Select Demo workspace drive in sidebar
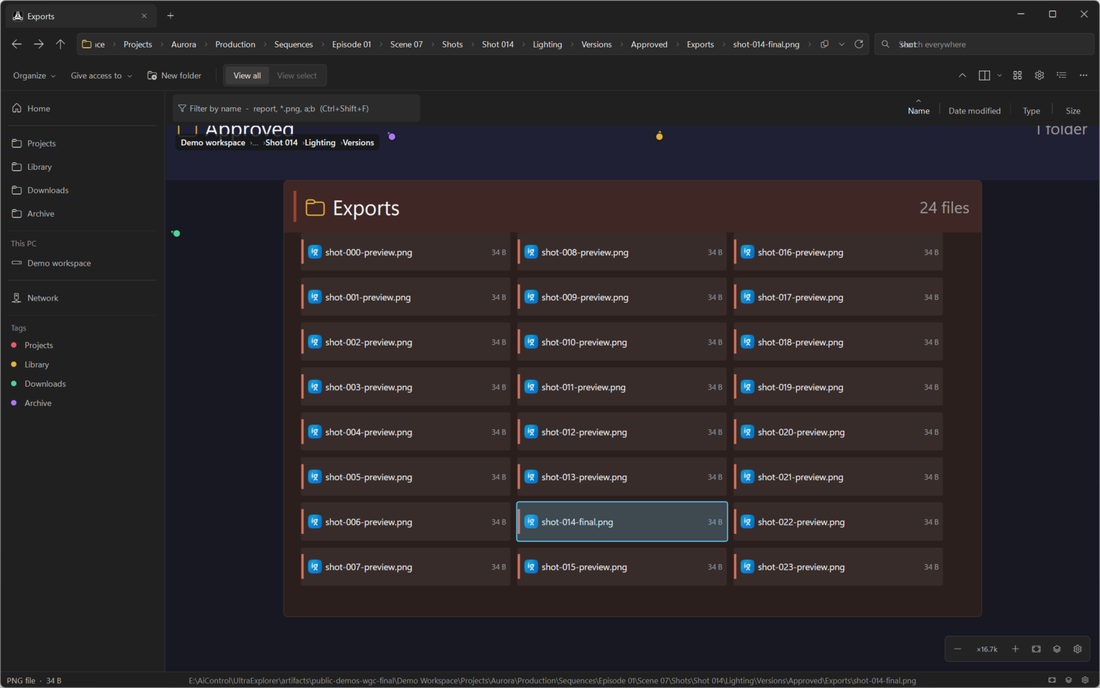This screenshot has width=1100, height=688. [x=83, y=263]
